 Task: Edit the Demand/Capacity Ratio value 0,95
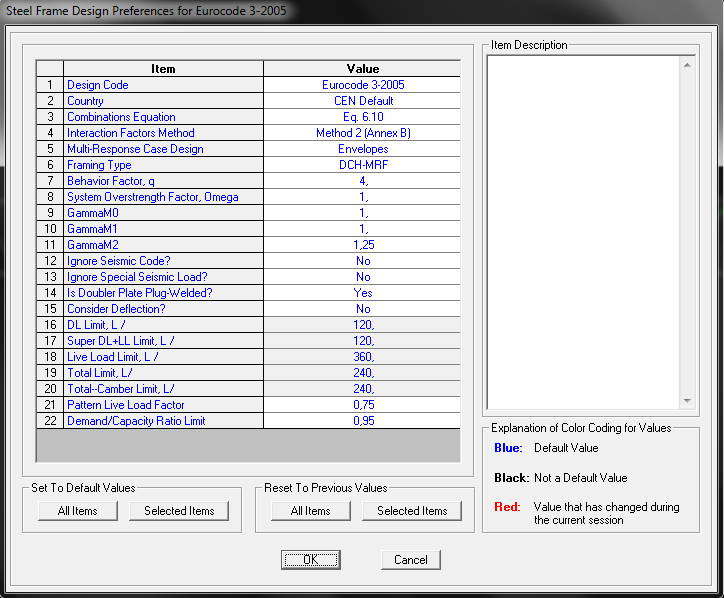point(362,421)
